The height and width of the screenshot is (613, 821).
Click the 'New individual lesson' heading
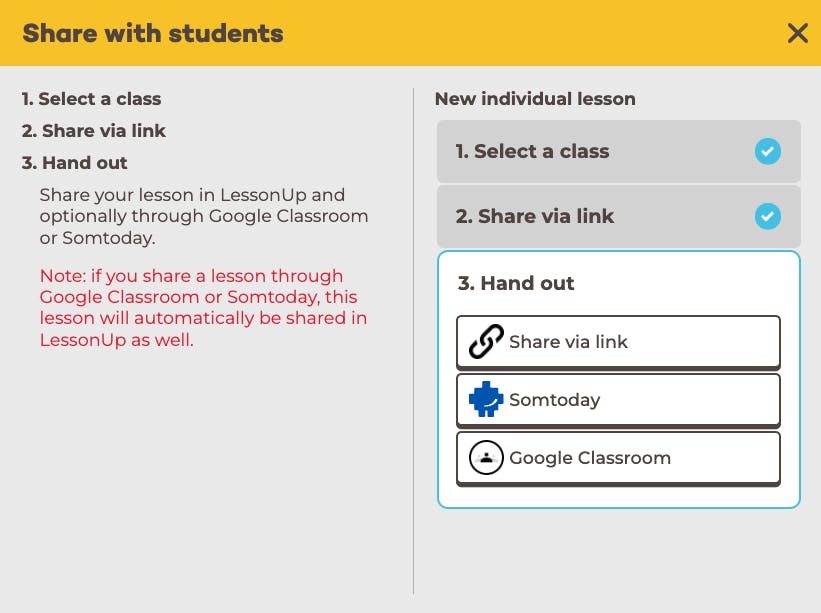click(535, 99)
